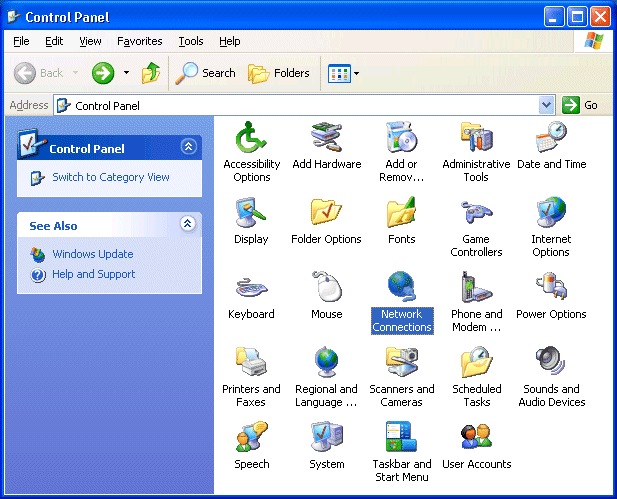Click the green Forward arrow button

103,73
